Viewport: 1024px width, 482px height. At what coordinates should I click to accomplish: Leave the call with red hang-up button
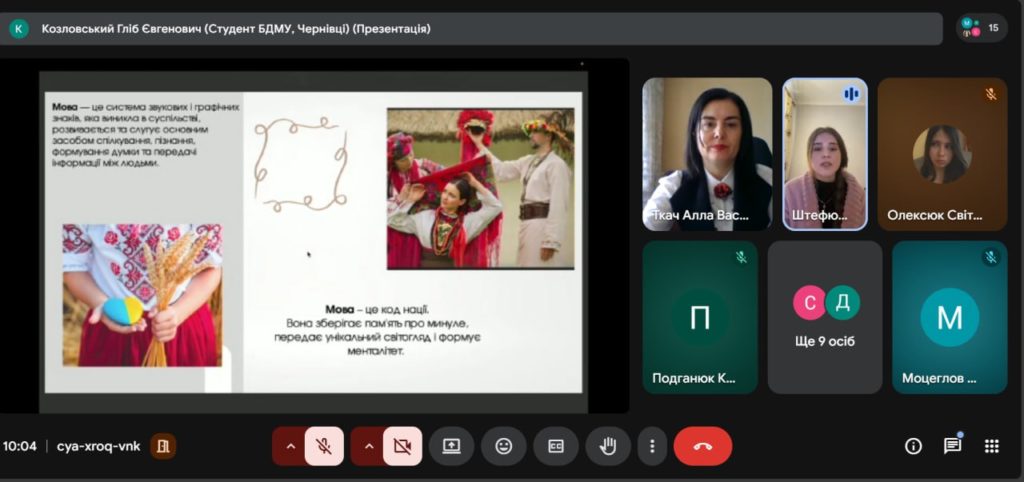[x=702, y=446]
